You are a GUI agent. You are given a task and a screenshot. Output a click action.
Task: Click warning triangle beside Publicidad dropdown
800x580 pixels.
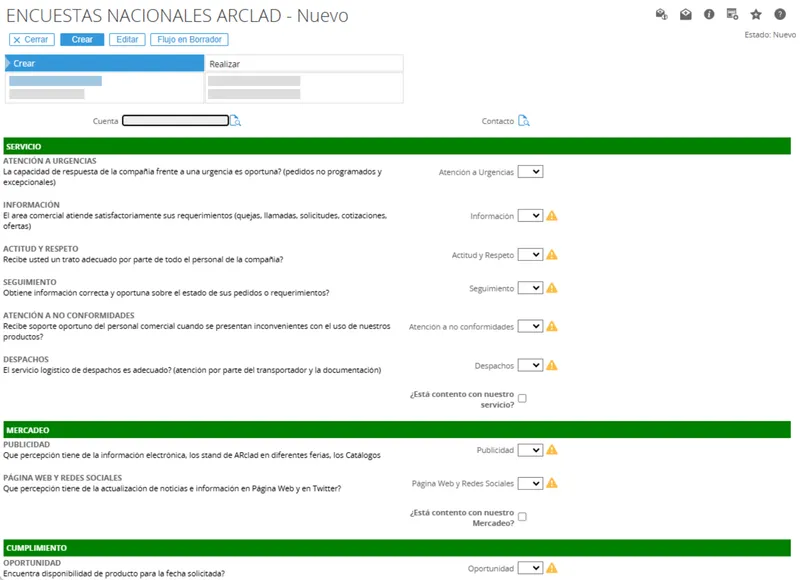[x=552, y=450]
